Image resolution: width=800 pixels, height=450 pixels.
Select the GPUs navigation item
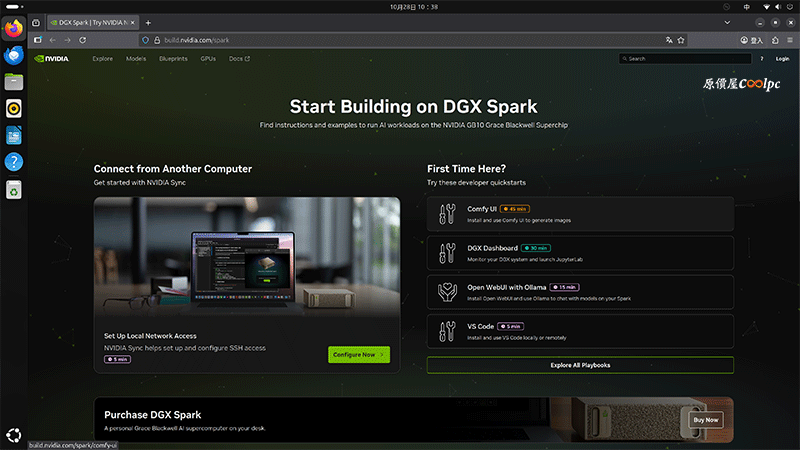pos(208,59)
